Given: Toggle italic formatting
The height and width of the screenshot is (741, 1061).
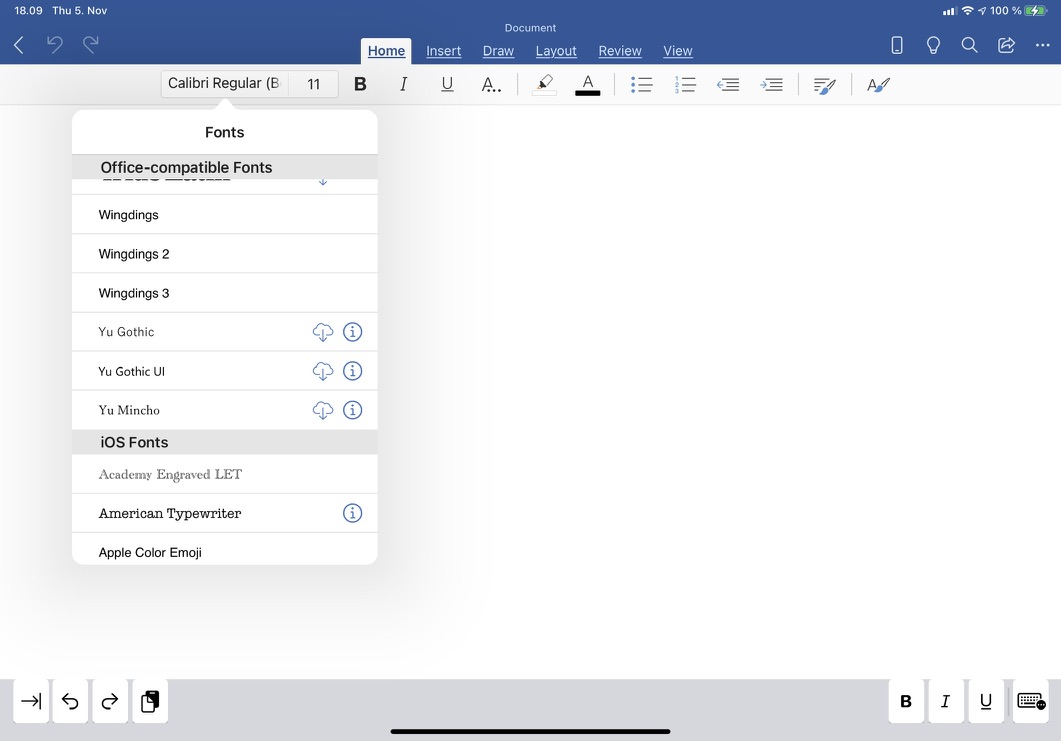Looking at the screenshot, I should click(403, 84).
